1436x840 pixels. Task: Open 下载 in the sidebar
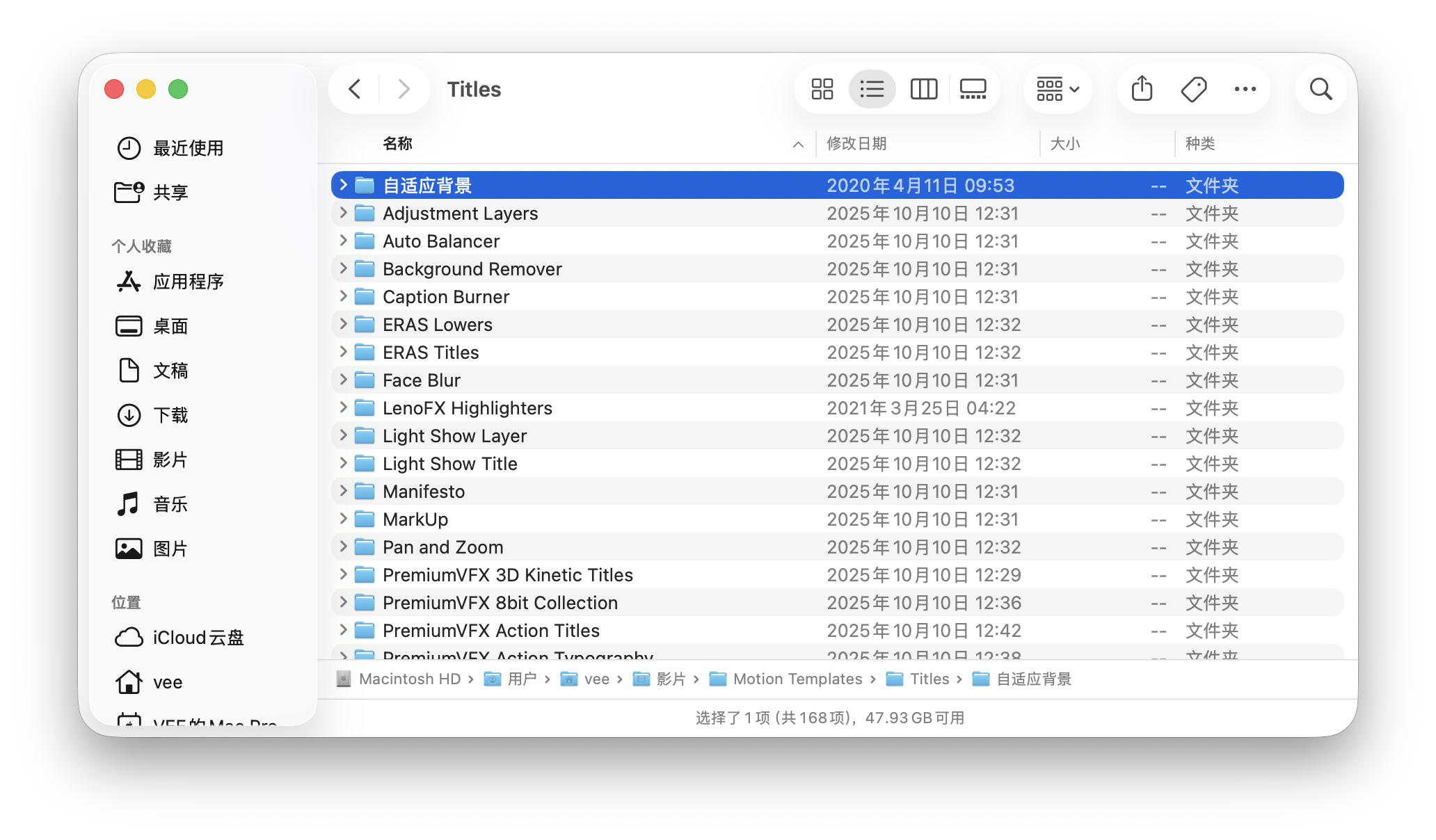[170, 415]
